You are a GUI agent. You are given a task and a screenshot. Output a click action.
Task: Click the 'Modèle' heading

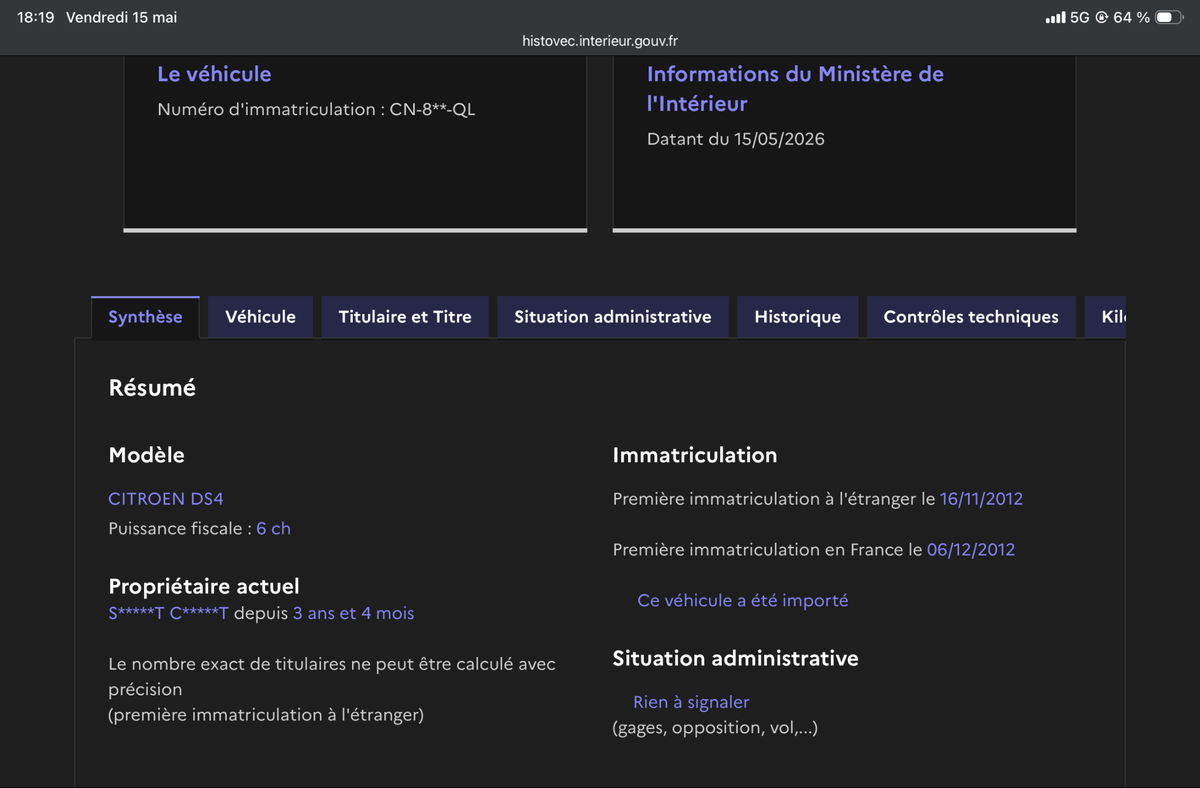[147, 455]
